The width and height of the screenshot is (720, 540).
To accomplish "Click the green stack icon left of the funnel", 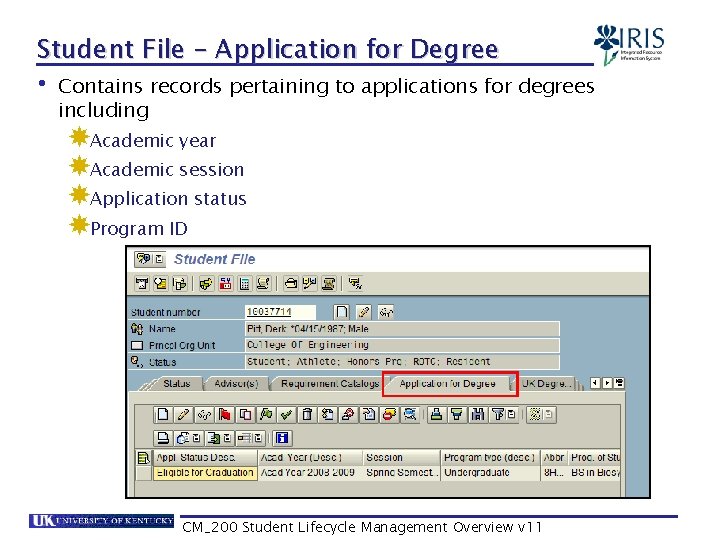I will tap(436, 415).
